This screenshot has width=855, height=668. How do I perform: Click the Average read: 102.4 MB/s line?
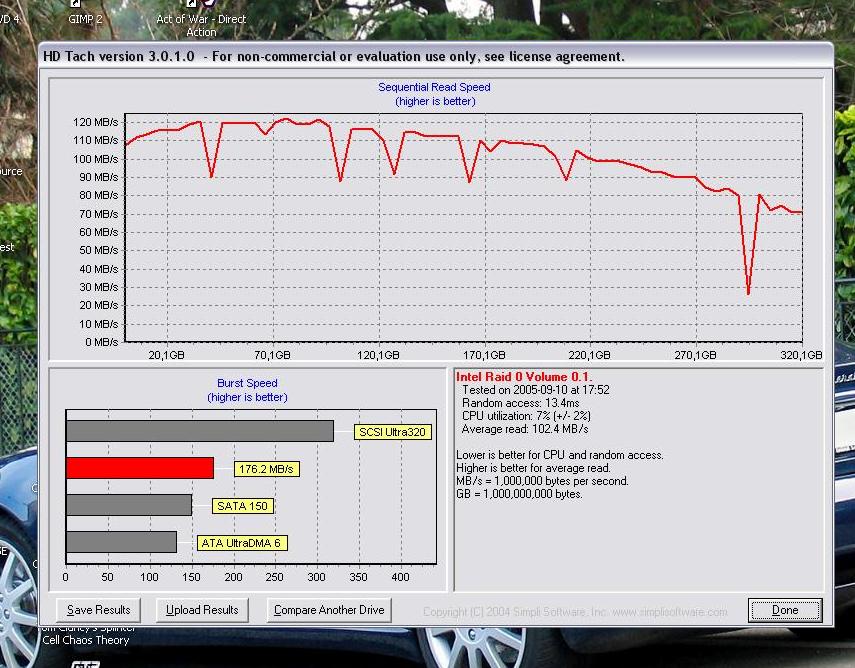[525, 429]
